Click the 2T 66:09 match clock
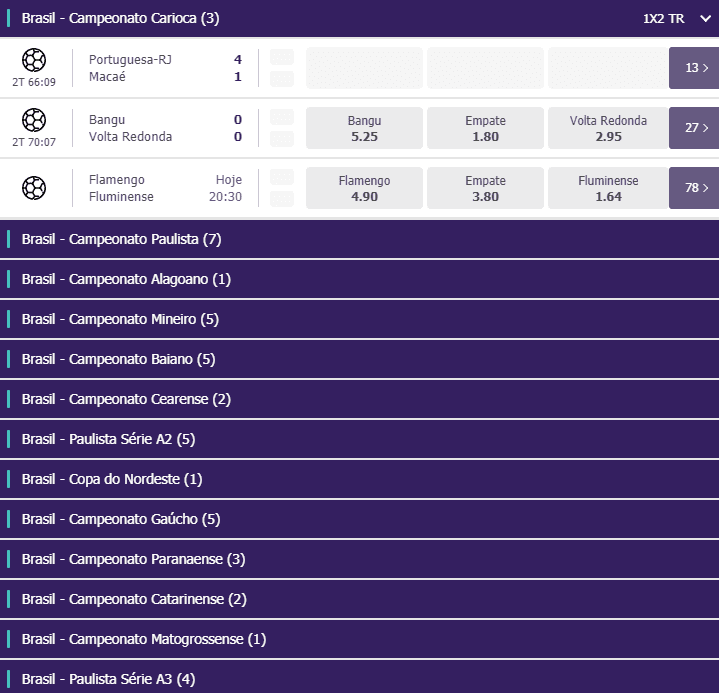 click(34, 82)
